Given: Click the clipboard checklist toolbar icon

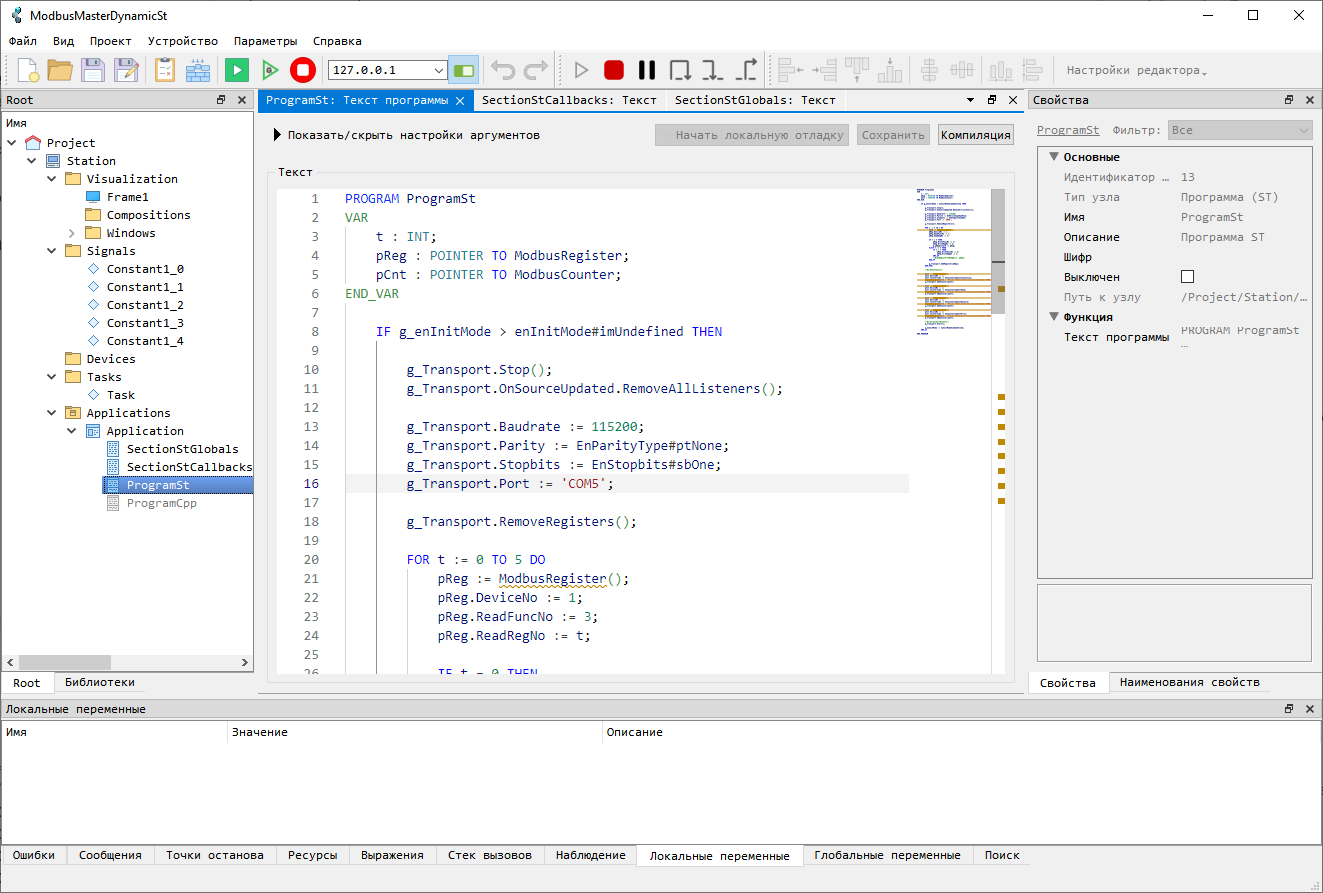Looking at the screenshot, I should (165, 70).
